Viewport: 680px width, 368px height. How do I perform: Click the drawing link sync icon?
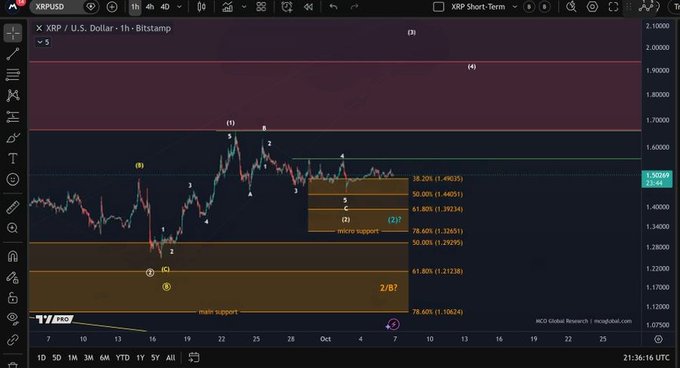[13, 339]
